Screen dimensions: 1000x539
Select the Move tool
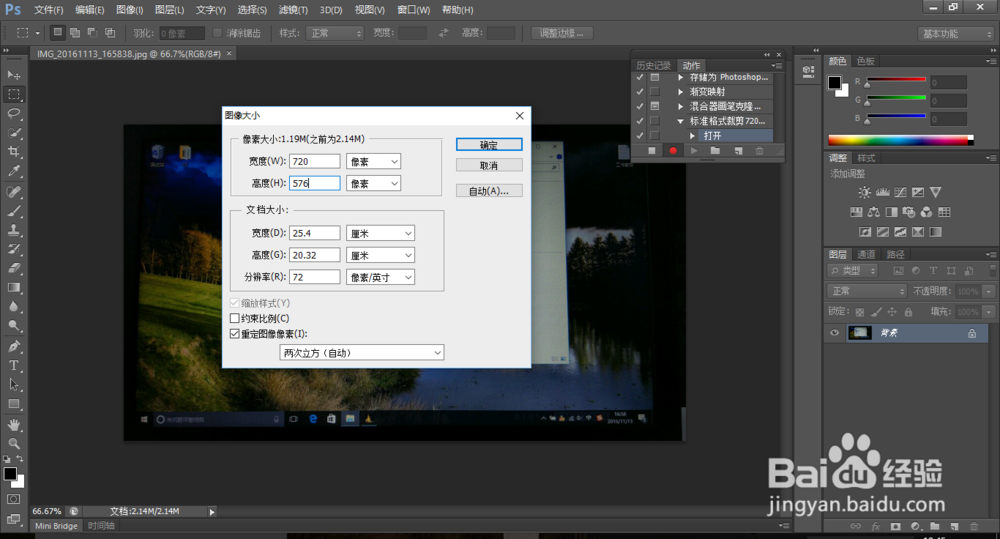tap(13, 75)
